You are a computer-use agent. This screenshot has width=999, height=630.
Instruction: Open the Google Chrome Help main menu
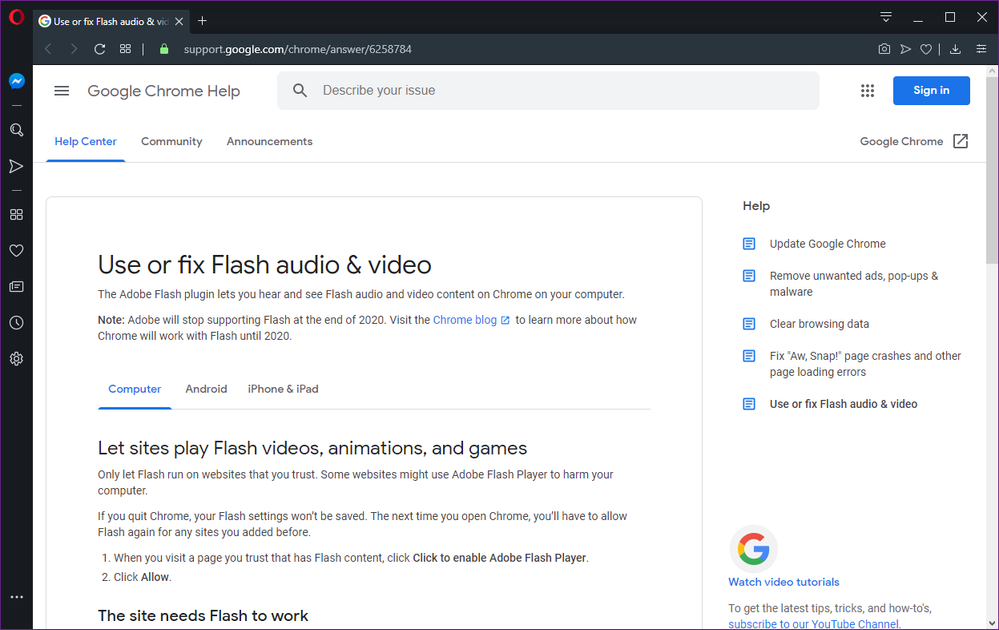click(62, 91)
